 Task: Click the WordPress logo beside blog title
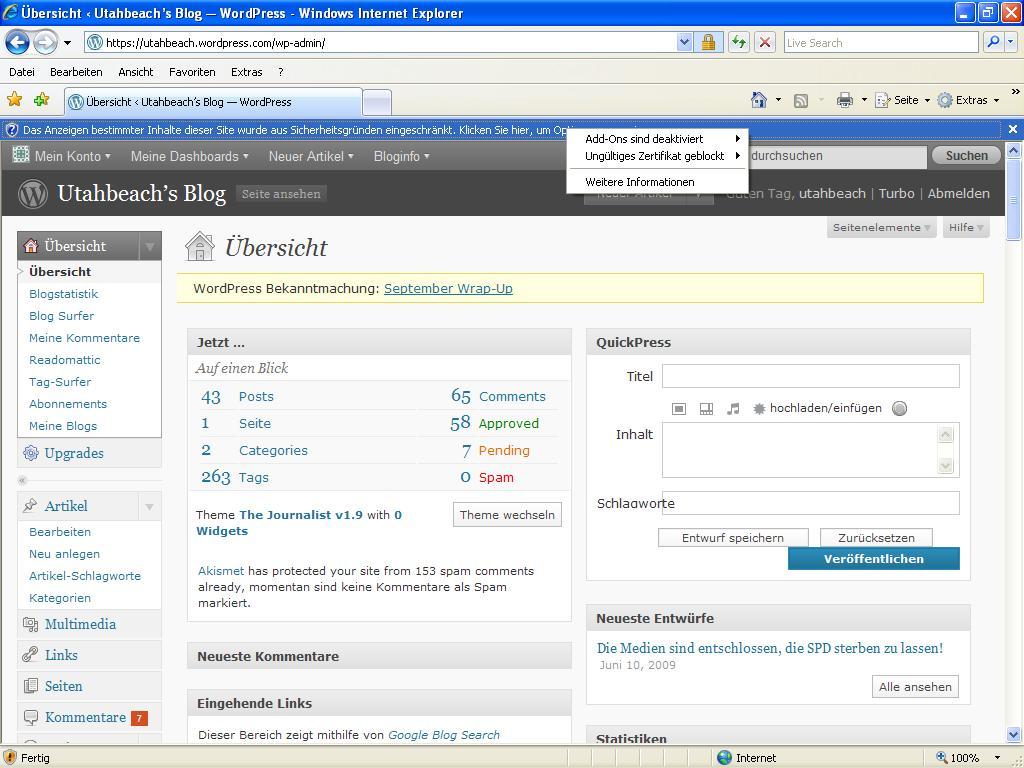pyautogui.click(x=33, y=194)
